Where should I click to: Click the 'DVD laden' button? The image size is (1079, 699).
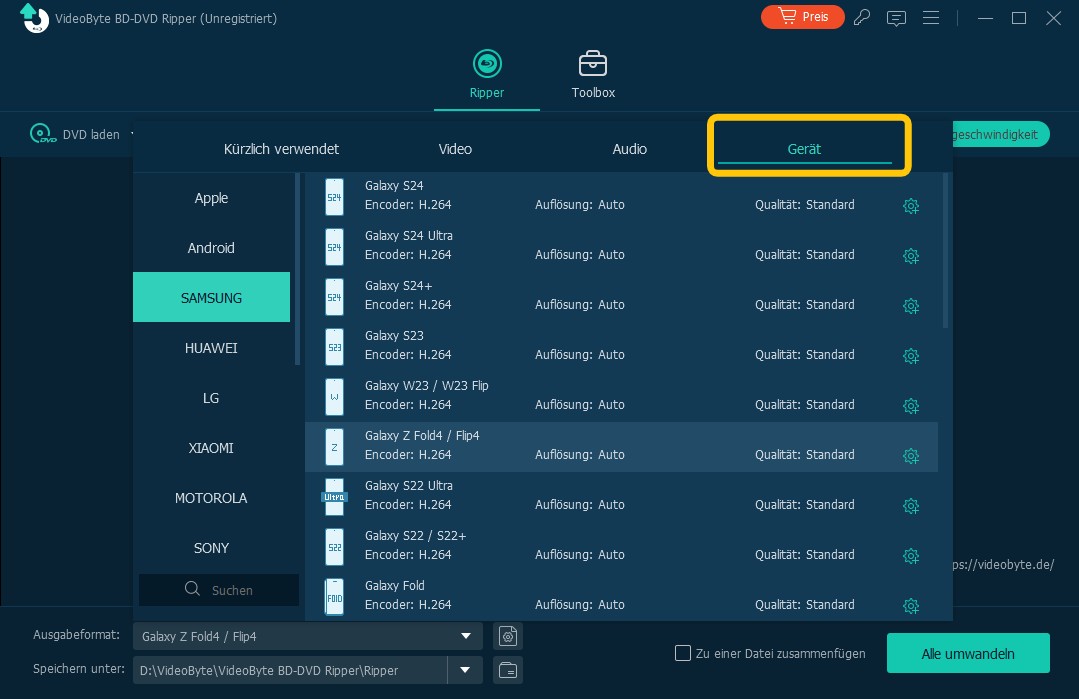pyautogui.click(x=75, y=134)
